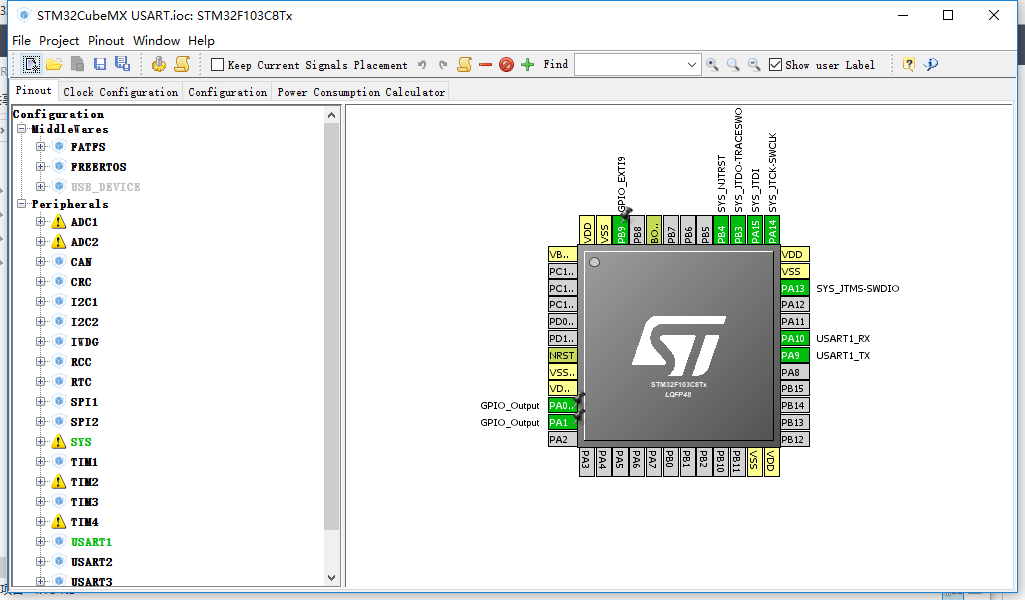Viewport: 1025px width, 600px height.
Task: Click the open folder toolbar icon
Action: pos(54,64)
